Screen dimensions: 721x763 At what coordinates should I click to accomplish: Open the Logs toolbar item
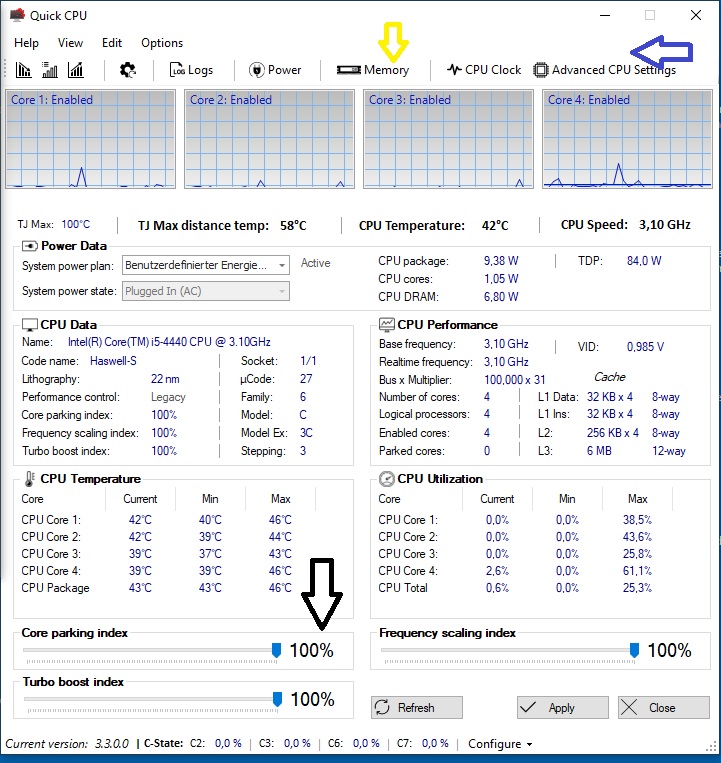tap(191, 70)
